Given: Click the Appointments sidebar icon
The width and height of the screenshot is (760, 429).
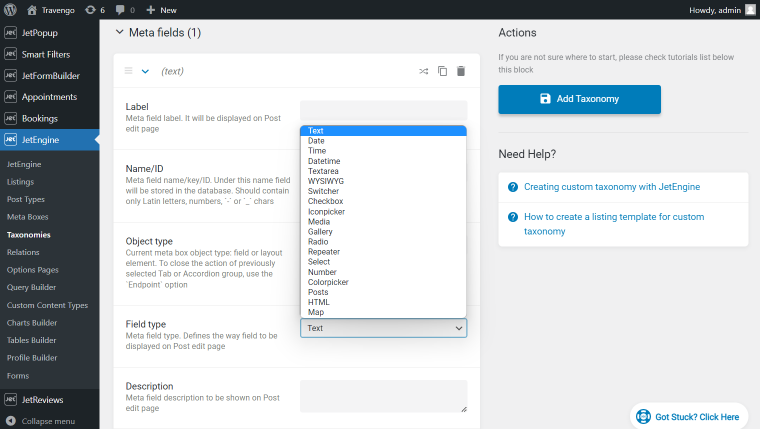Looking at the screenshot, I should pos(11,96).
